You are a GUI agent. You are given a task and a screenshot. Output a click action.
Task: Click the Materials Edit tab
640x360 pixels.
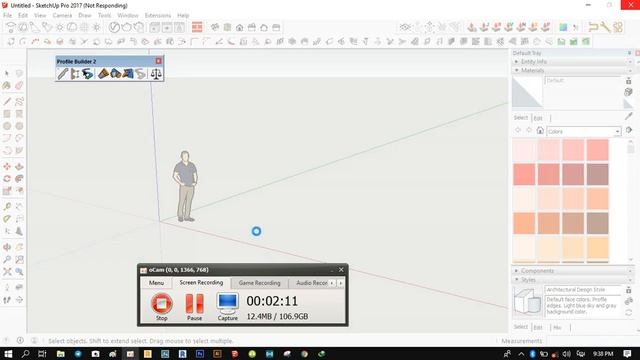(x=538, y=118)
